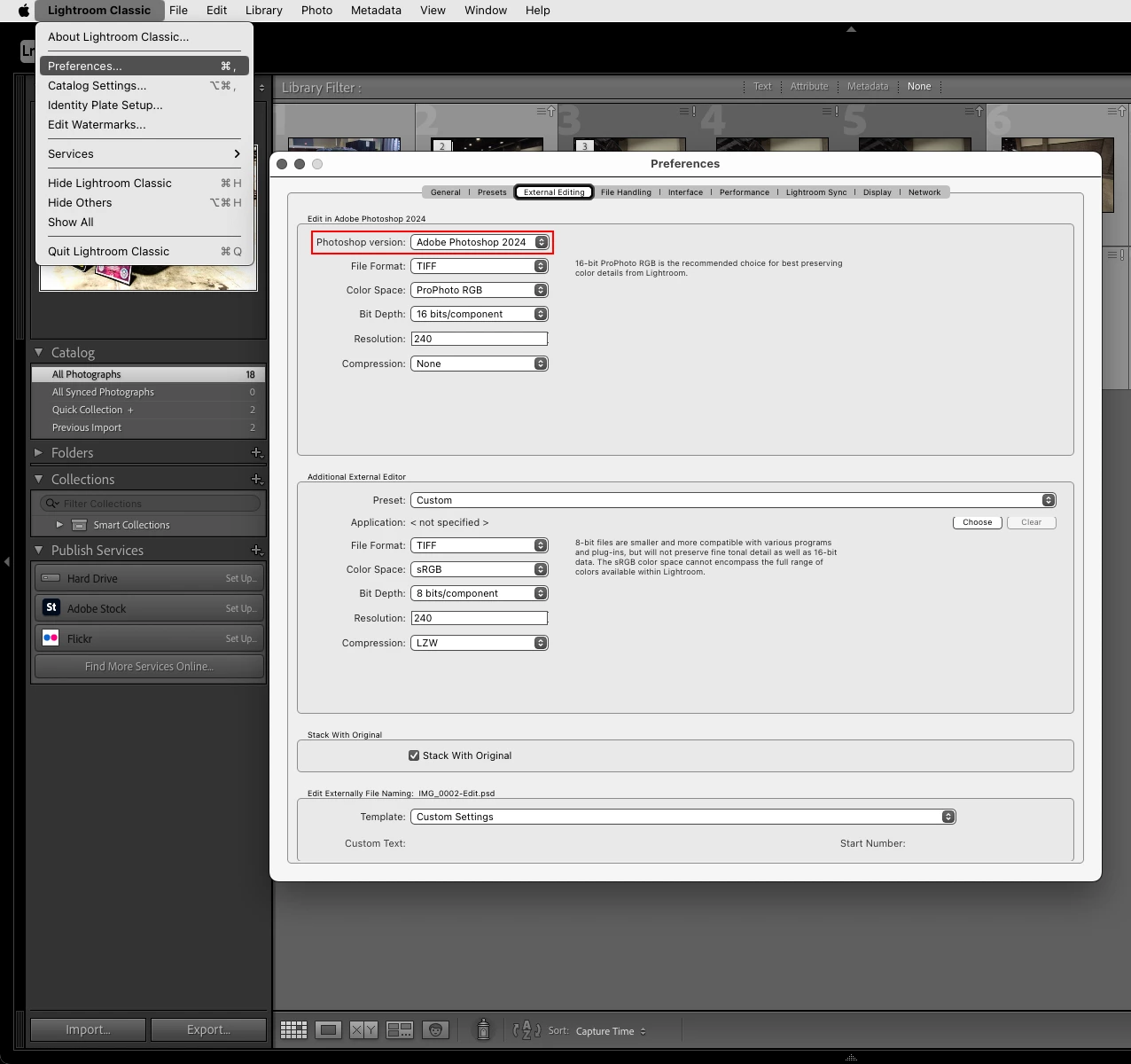
Task: Switch to Interface preferences tab
Action: 685,192
